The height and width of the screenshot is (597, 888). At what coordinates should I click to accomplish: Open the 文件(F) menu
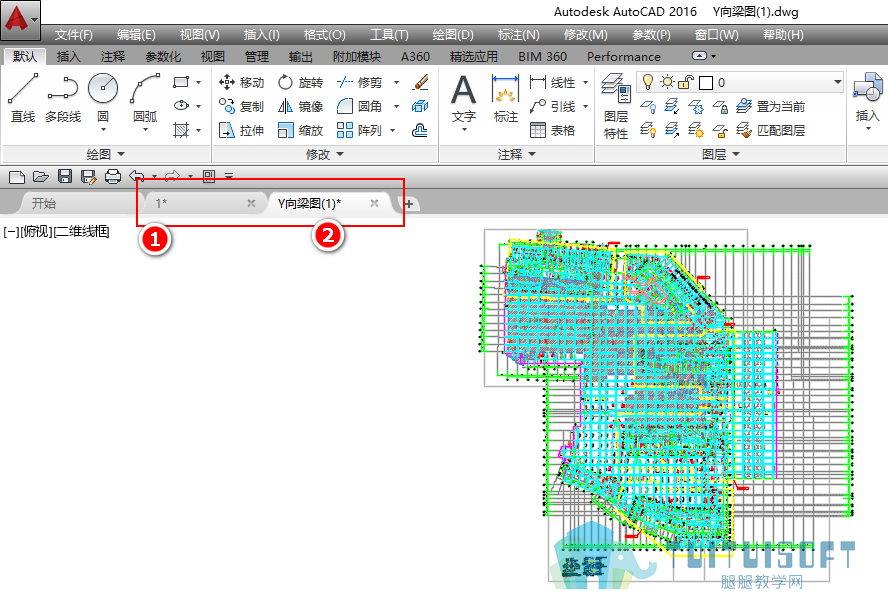click(x=74, y=35)
